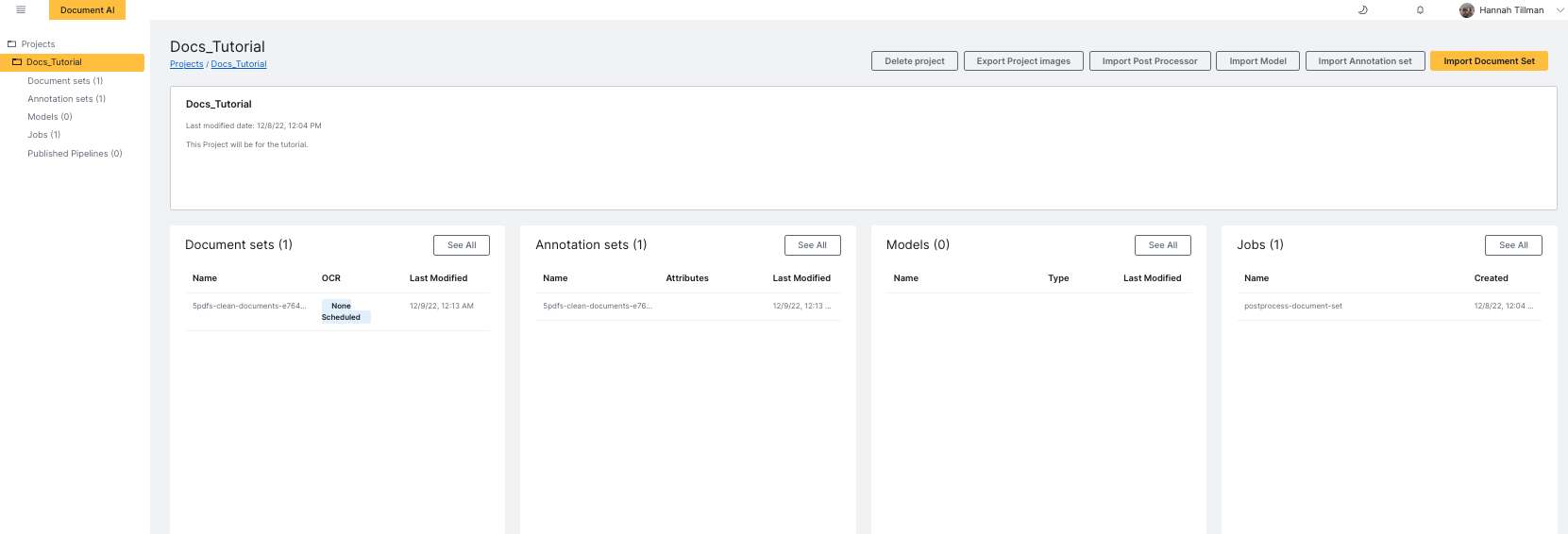1568x534 pixels.
Task: Click Last modified date text
Action: tap(253, 125)
